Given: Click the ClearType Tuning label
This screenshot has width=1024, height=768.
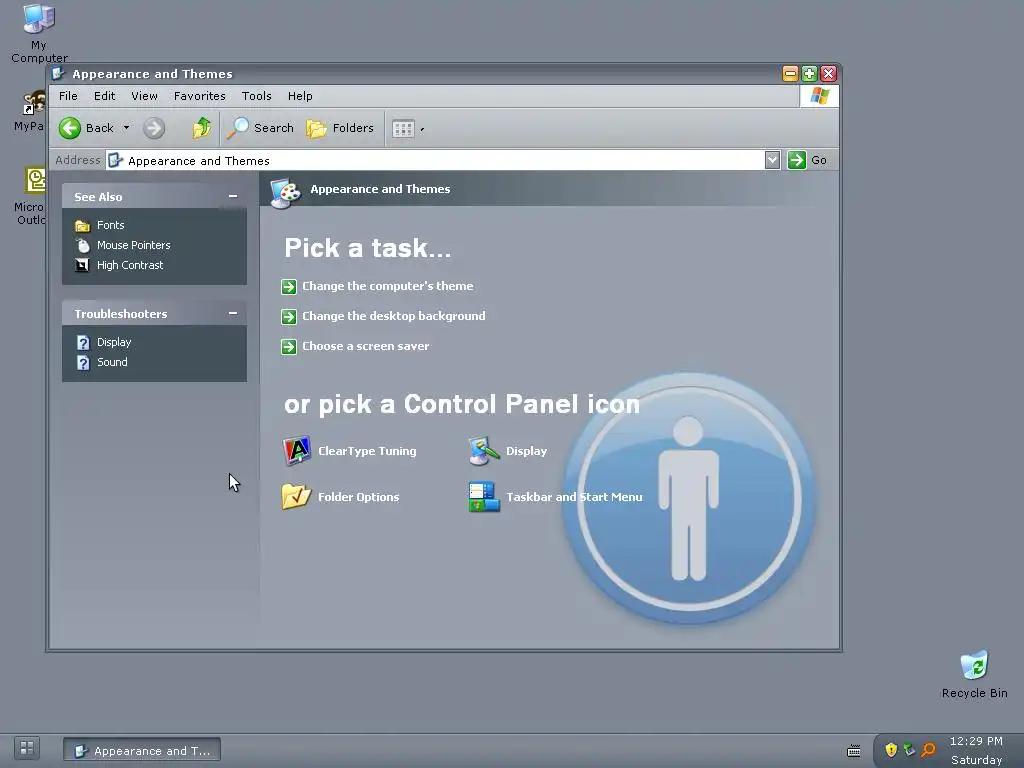Looking at the screenshot, I should pos(367,451).
